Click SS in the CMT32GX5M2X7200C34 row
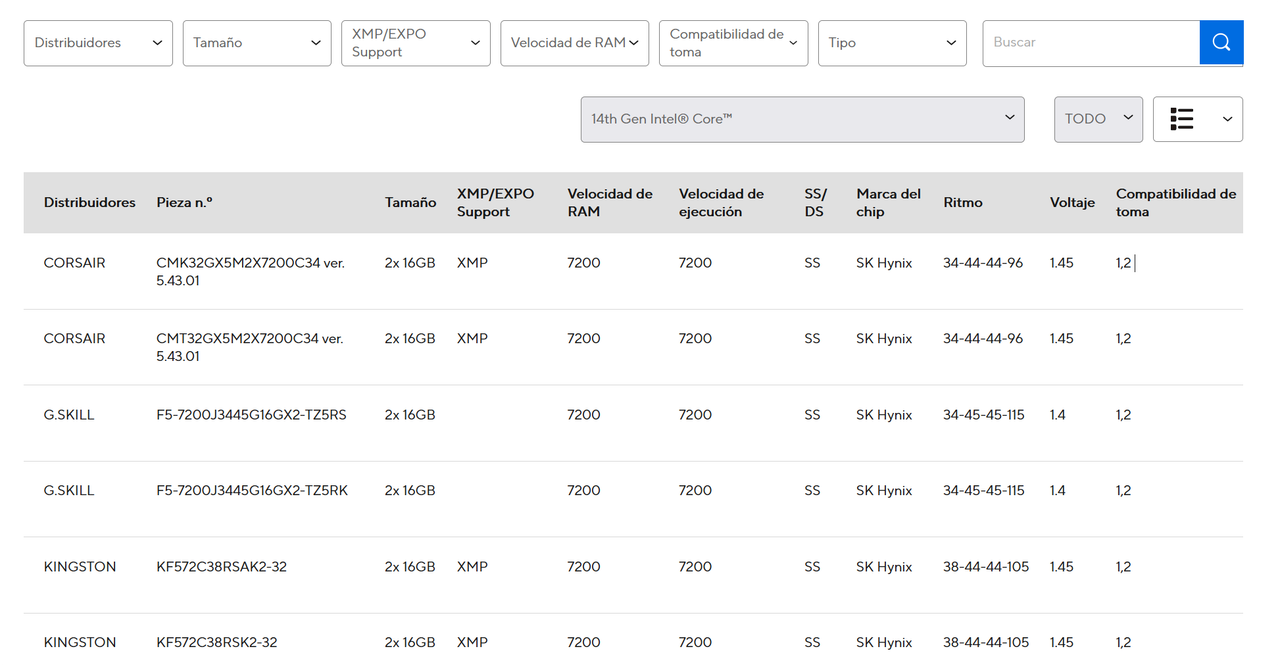 812,339
